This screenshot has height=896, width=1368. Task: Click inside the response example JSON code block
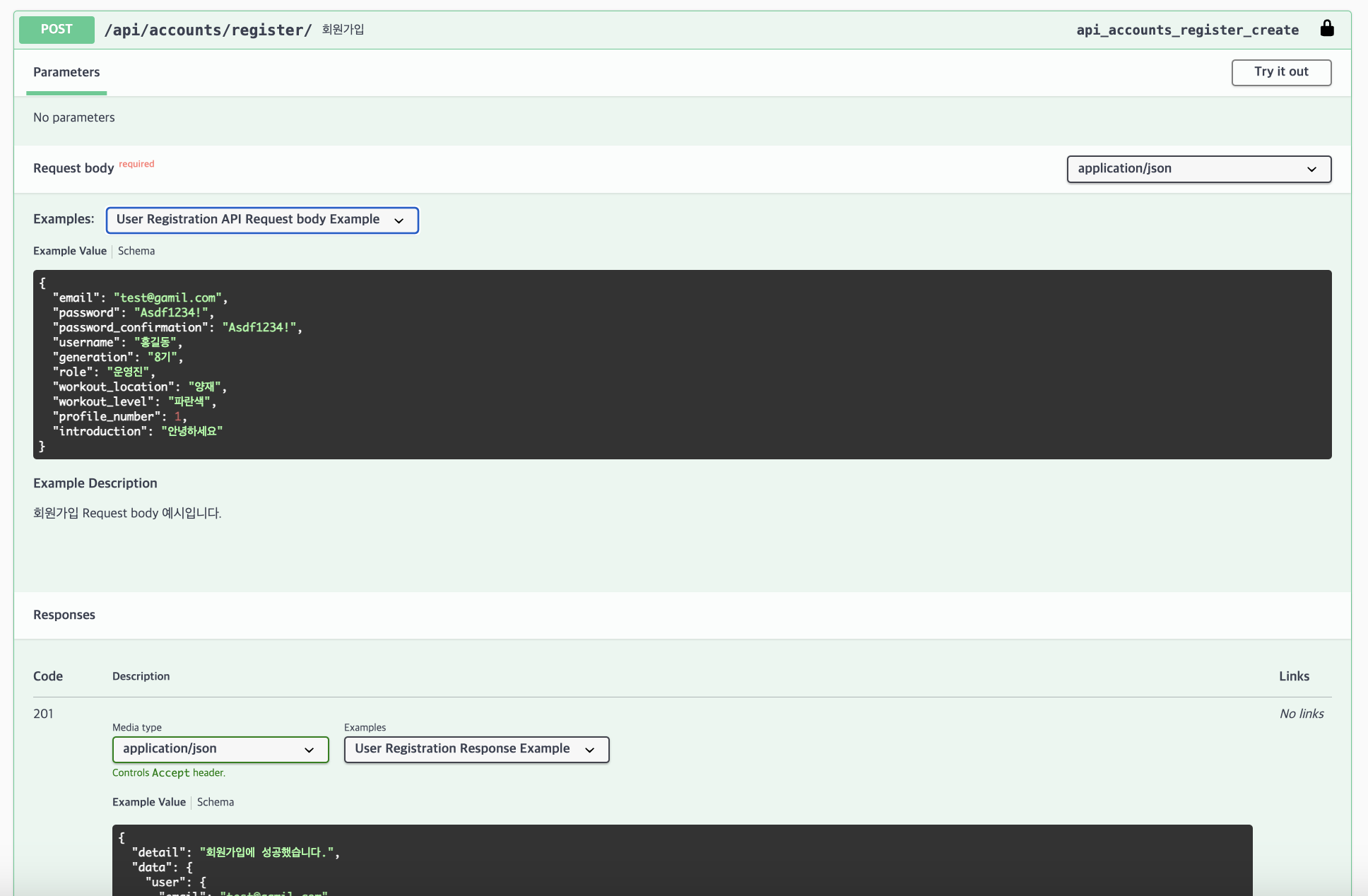click(x=682, y=862)
